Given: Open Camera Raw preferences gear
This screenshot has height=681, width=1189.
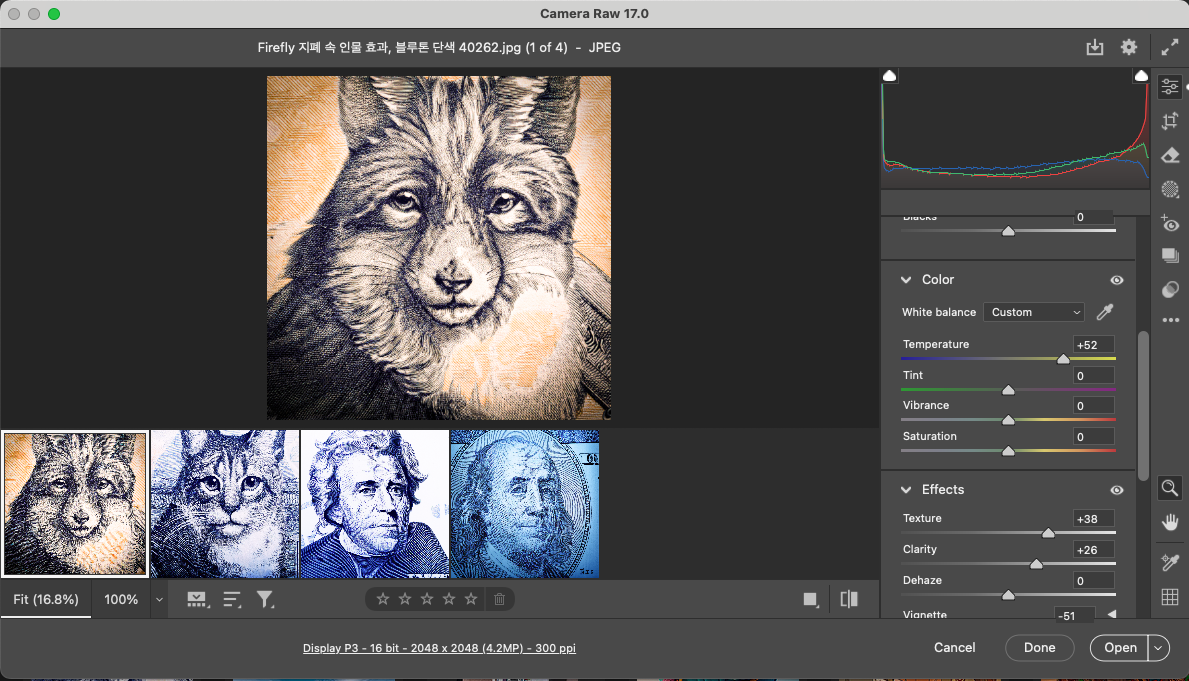Looking at the screenshot, I should (x=1129, y=47).
